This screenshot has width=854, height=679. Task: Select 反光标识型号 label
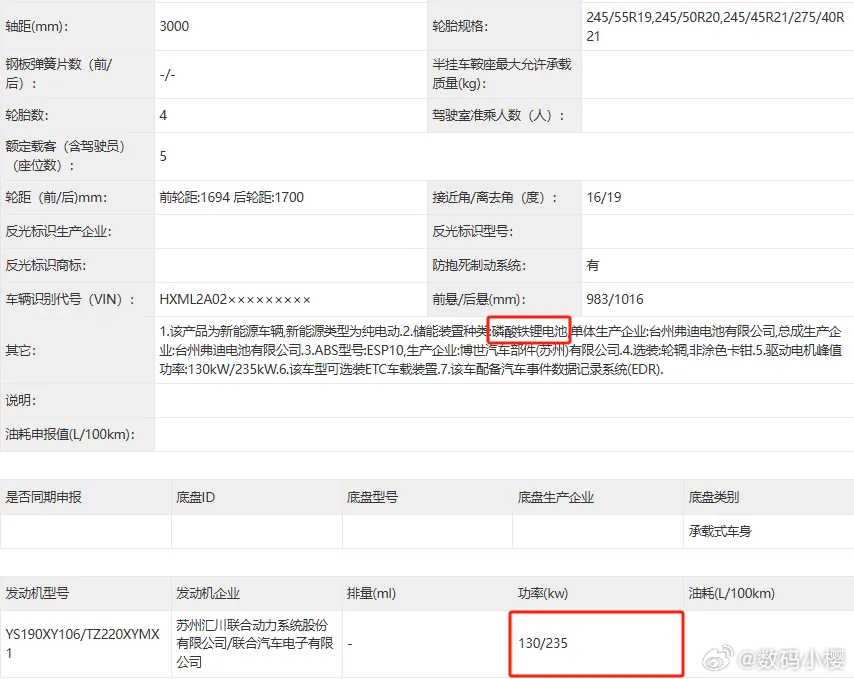tap(473, 231)
